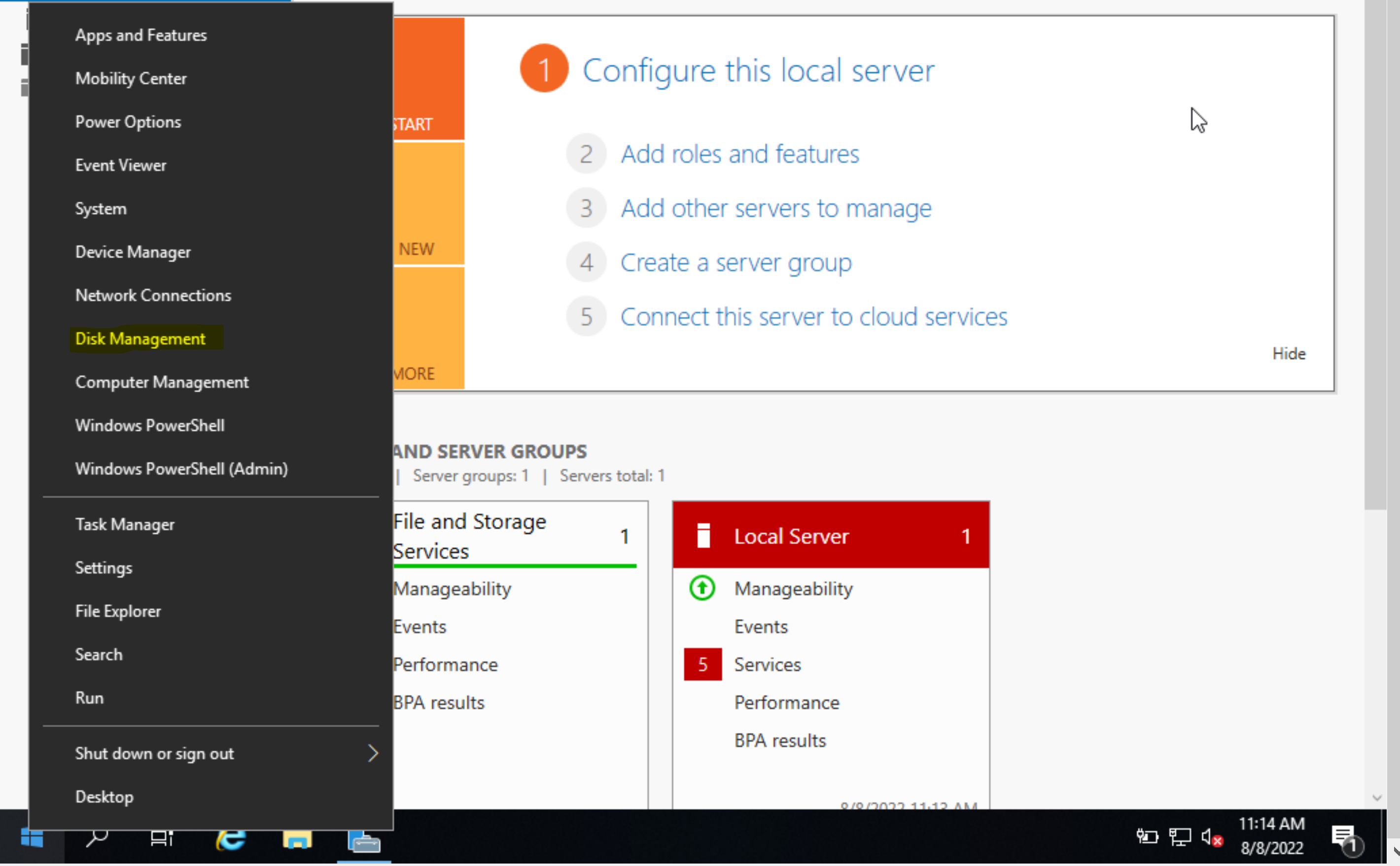1400x866 pixels.
Task: Click the taskbar clock showing 11:14 AM
Action: [x=1272, y=835]
